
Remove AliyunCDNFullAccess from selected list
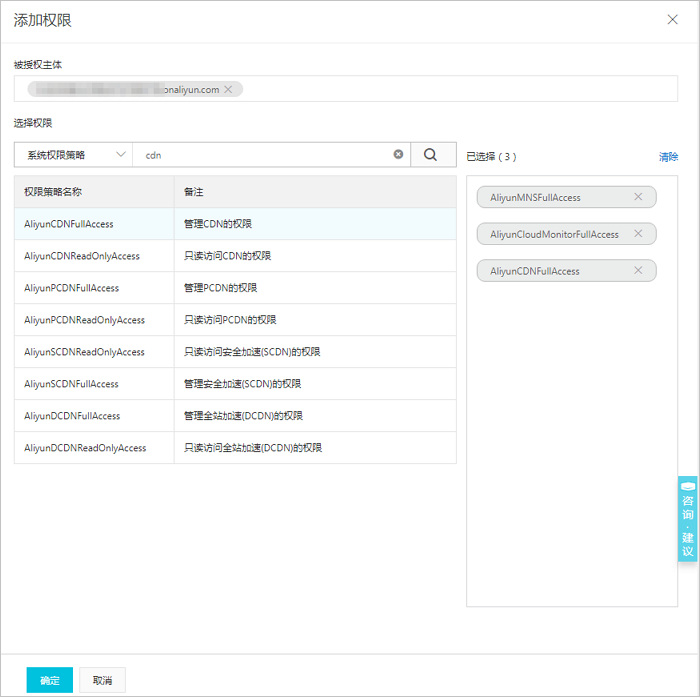click(638, 271)
